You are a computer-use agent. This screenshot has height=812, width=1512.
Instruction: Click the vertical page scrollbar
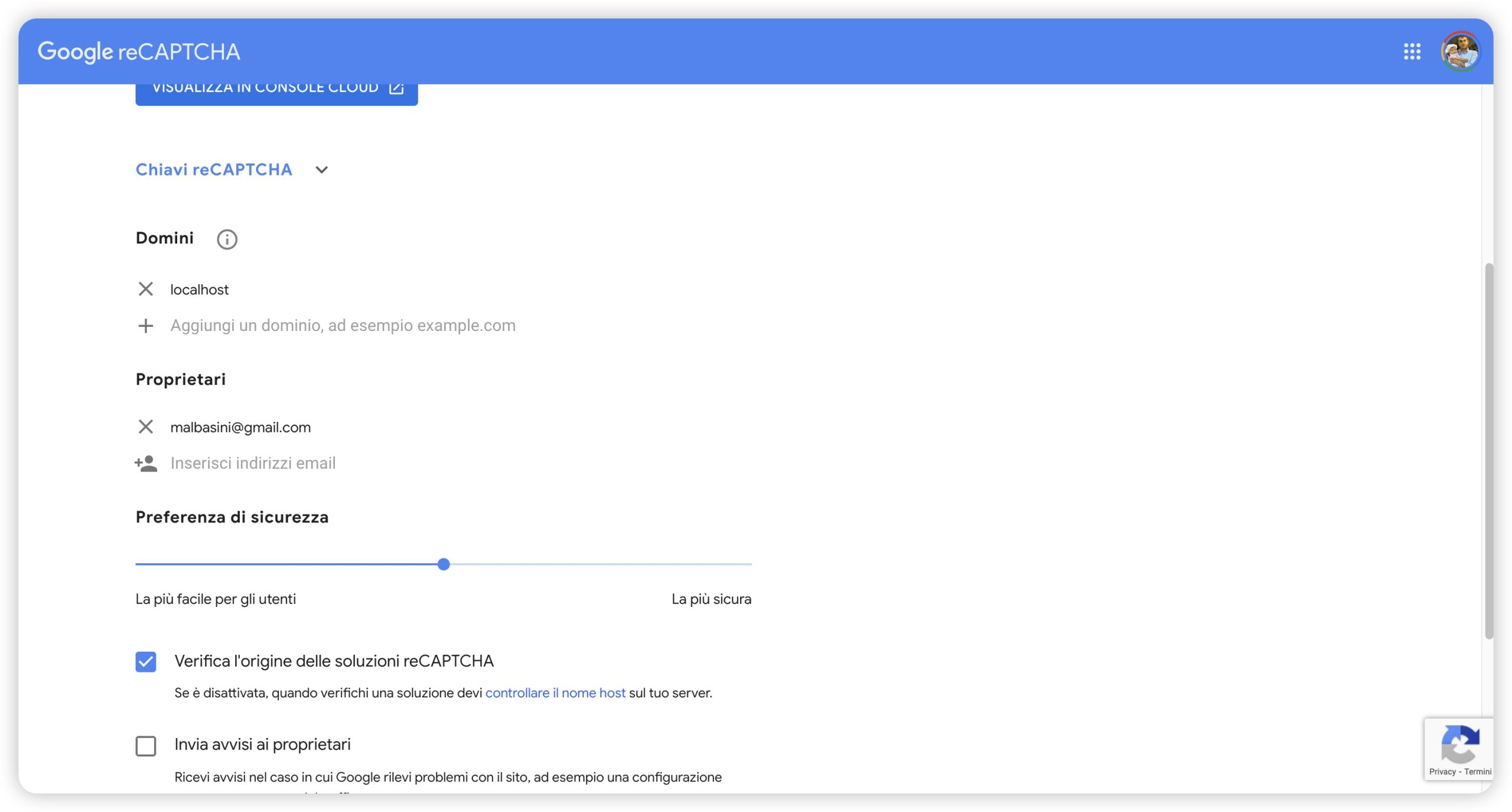tap(1489, 451)
